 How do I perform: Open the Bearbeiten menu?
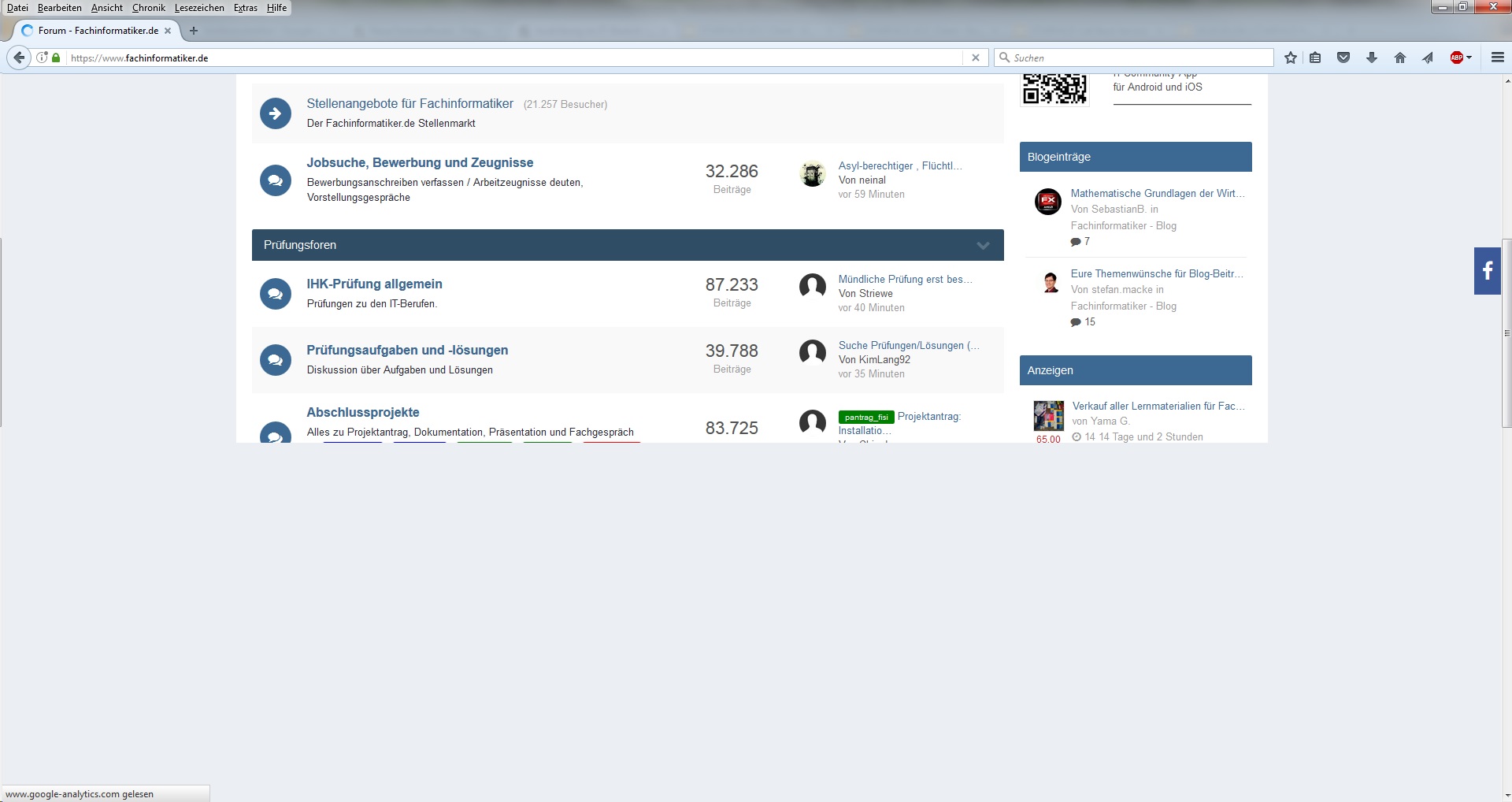pyautogui.click(x=60, y=8)
